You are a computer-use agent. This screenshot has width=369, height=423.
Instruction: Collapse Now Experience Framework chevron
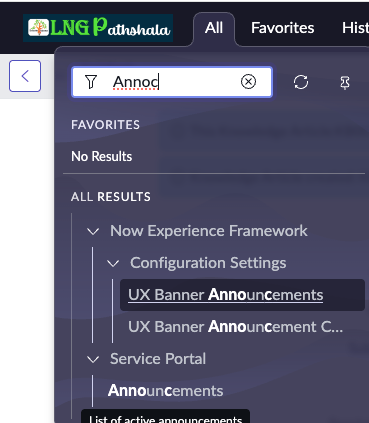pos(93,231)
